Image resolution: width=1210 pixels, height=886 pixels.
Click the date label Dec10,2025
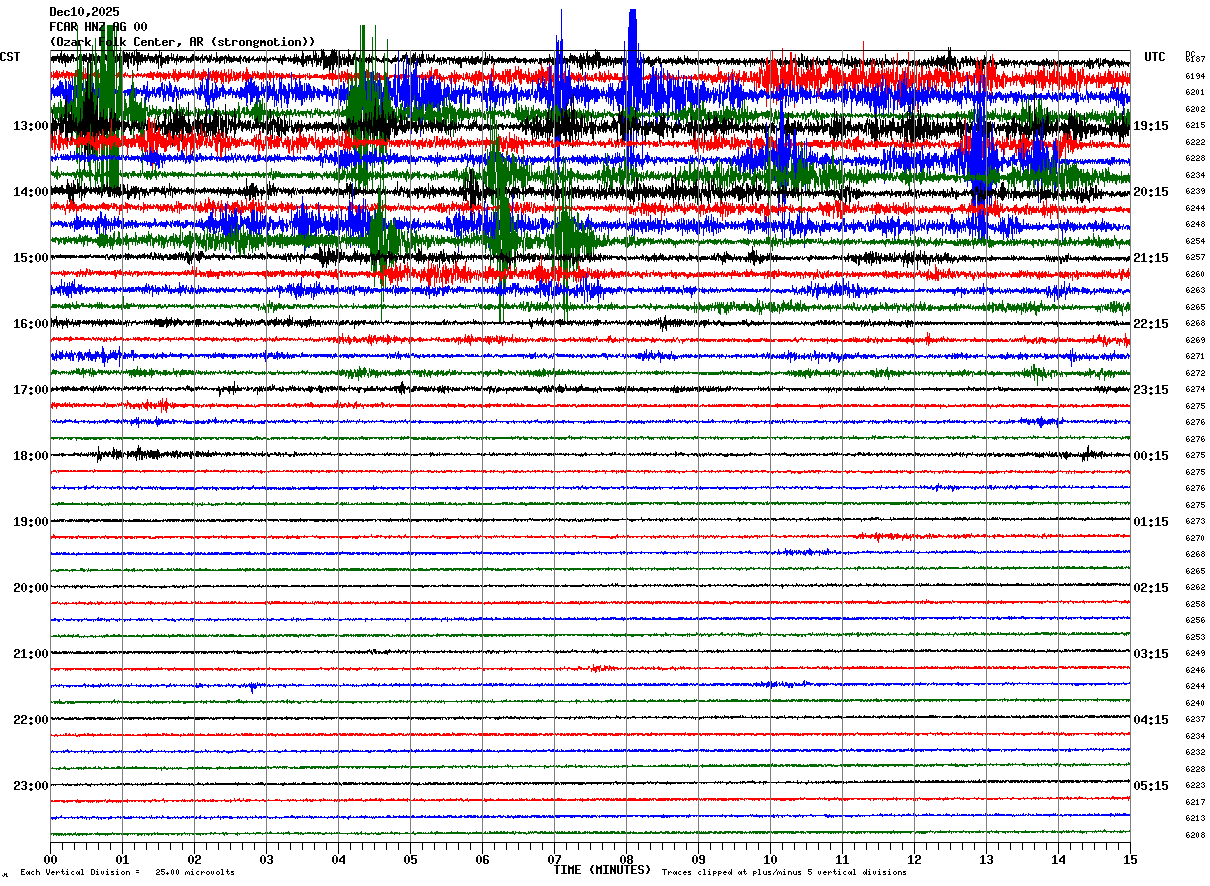click(x=84, y=12)
